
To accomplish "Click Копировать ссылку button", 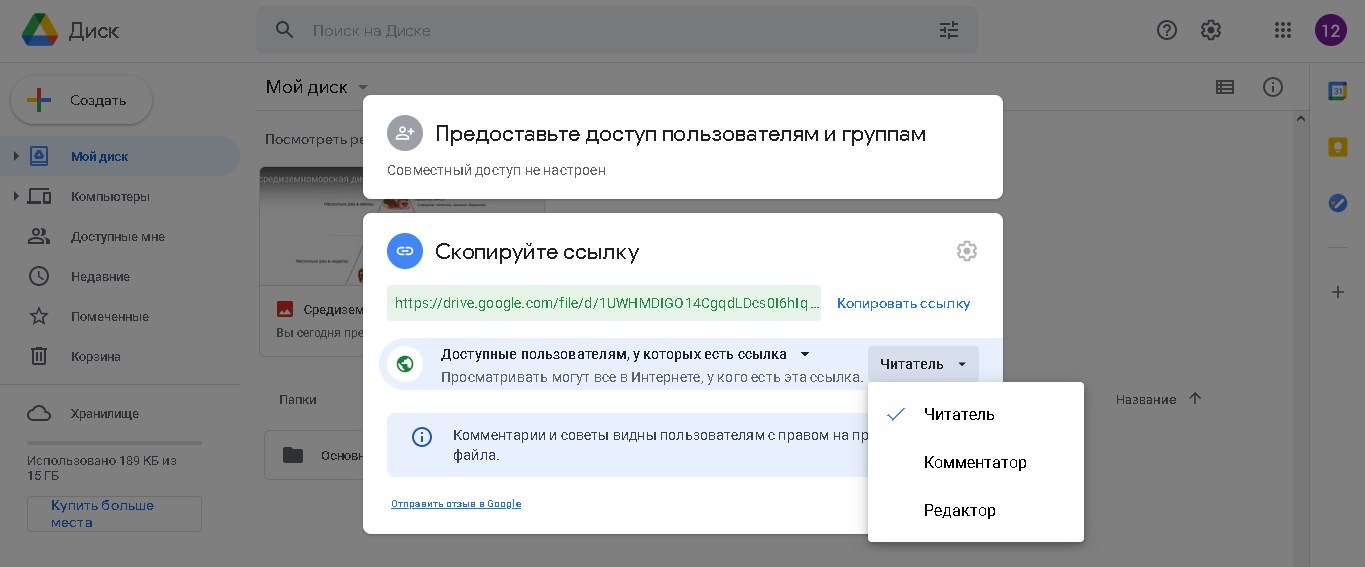I will click(x=903, y=303).
